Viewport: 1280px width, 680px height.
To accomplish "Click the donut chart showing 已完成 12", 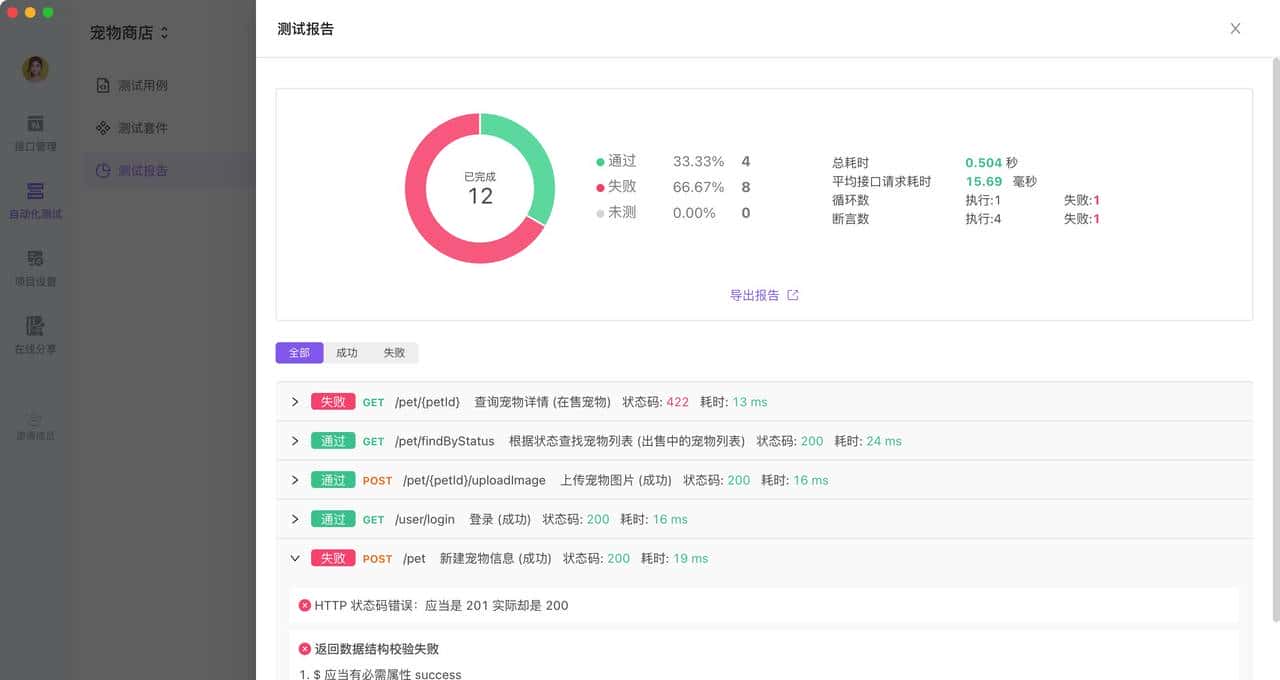I will click(480, 188).
